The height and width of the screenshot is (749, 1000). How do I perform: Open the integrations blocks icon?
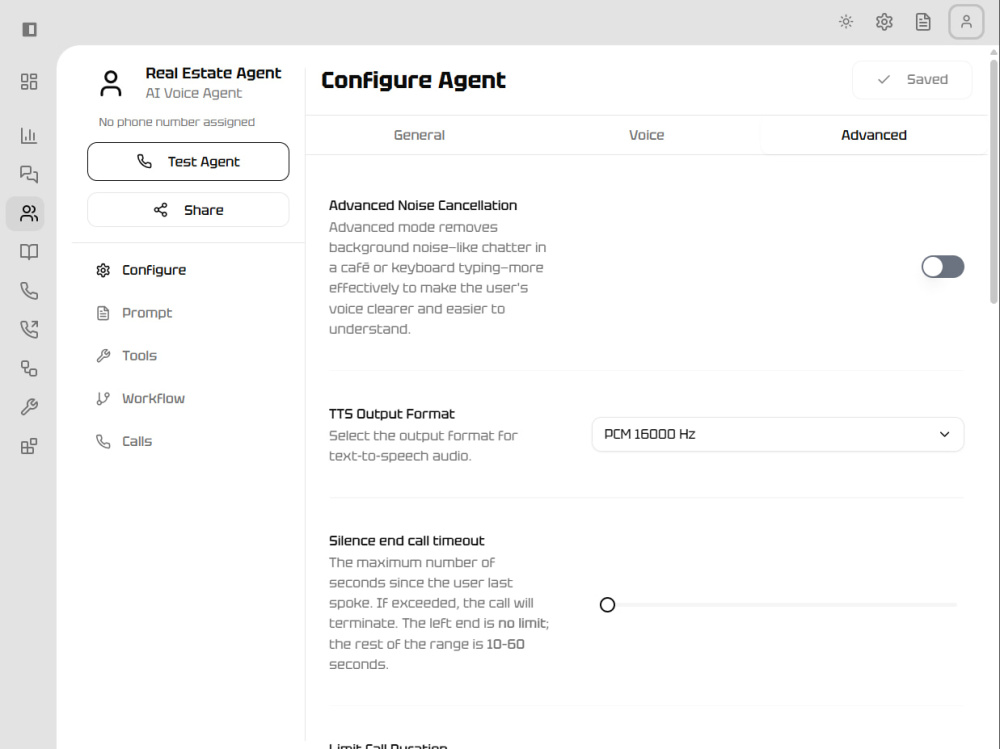(29, 446)
